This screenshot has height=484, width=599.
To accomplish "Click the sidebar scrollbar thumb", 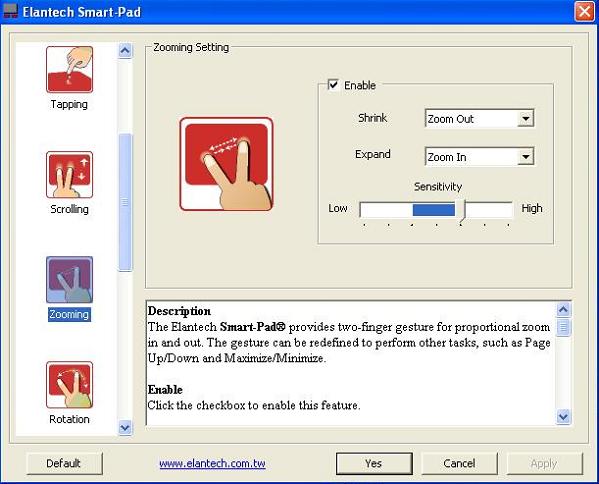I will click(x=125, y=202).
